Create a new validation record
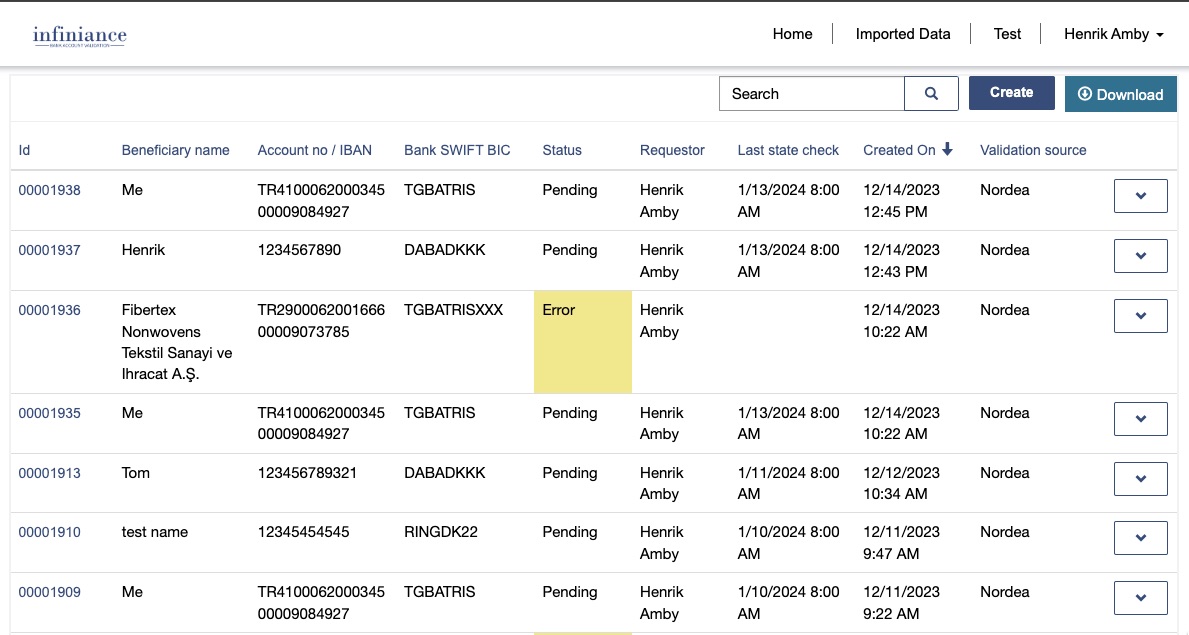 coord(1011,93)
